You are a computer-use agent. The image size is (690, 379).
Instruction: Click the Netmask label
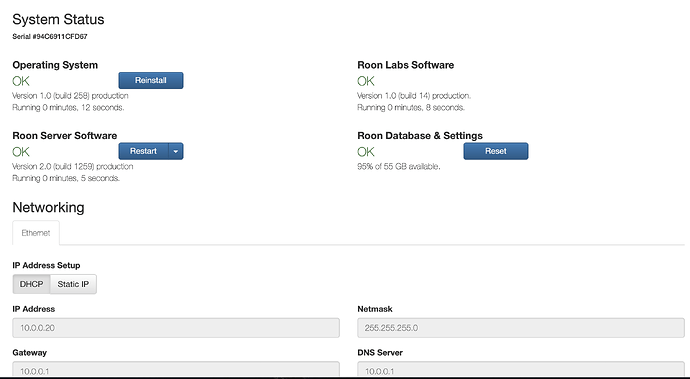click(x=375, y=309)
